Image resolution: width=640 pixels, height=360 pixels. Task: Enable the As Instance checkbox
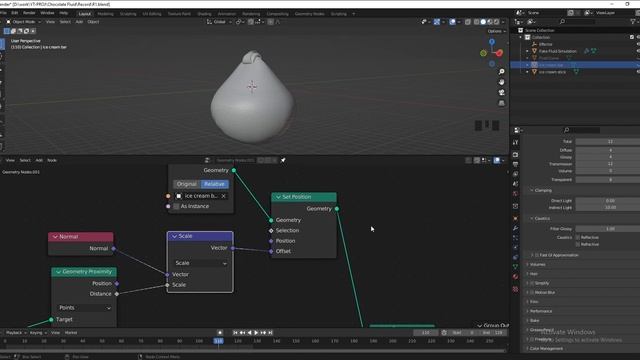tap(176, 207)
